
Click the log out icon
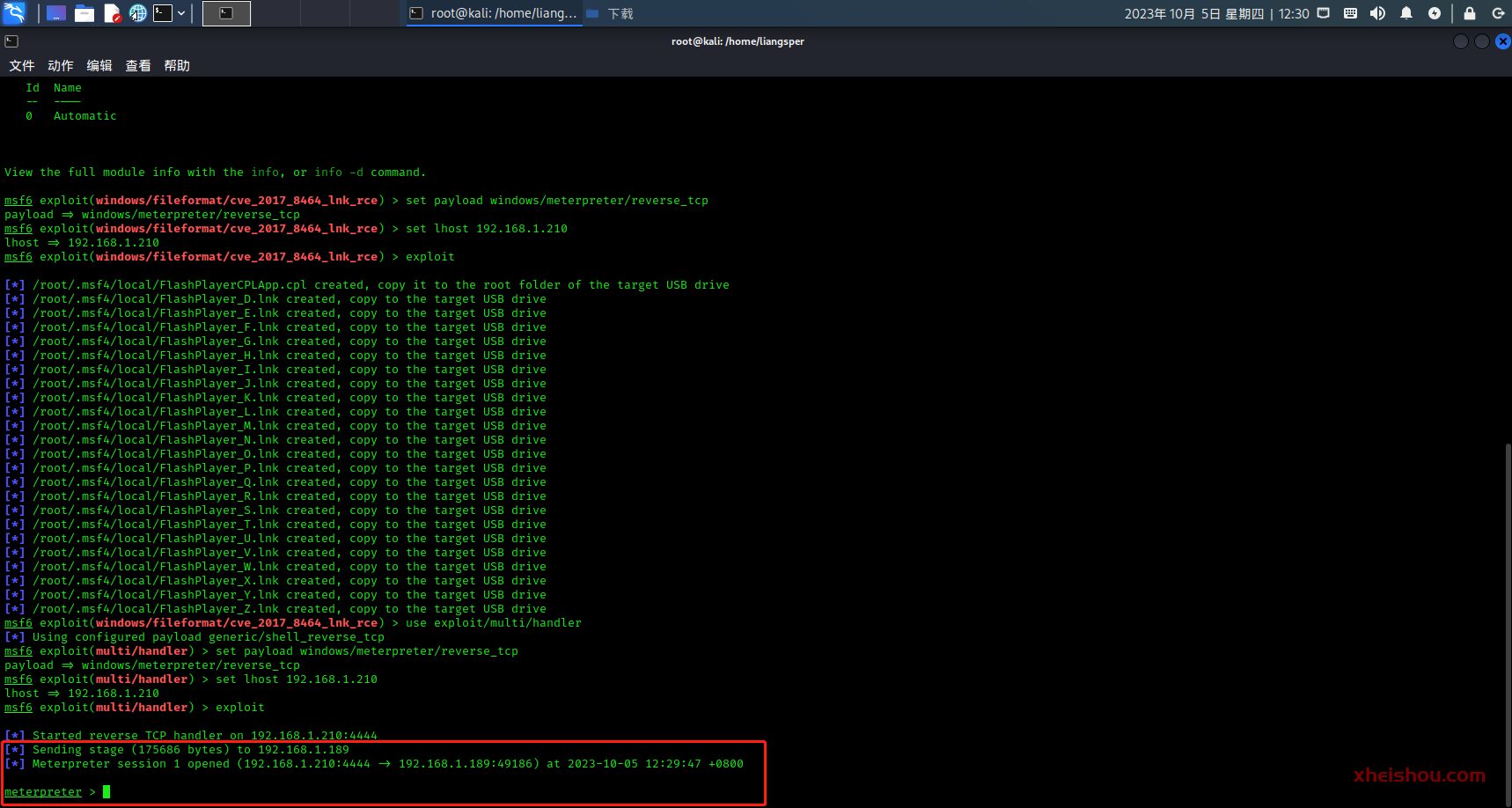[1498, 13]
